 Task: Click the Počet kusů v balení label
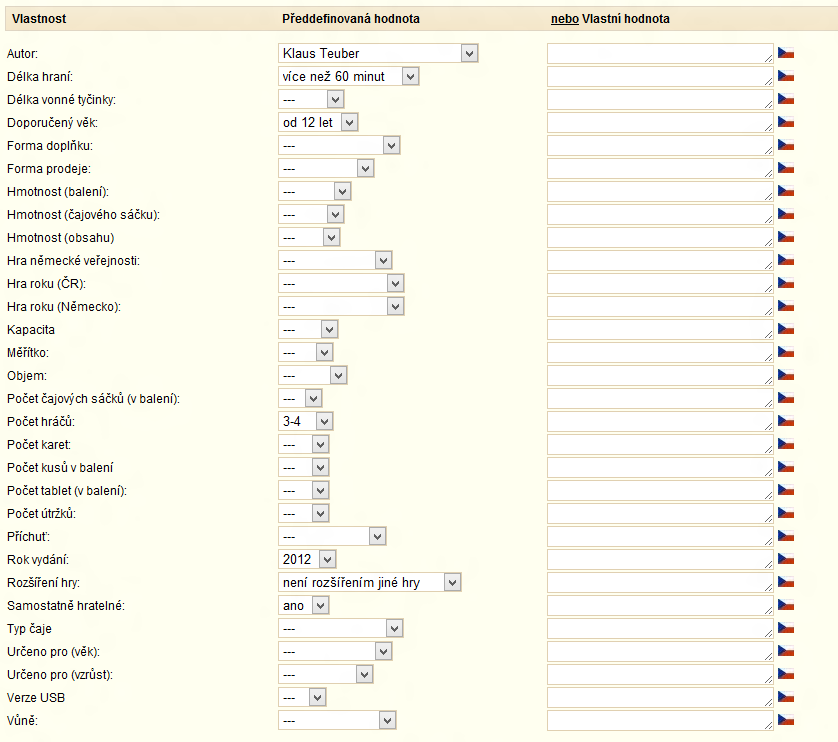(x=60, y=467)
